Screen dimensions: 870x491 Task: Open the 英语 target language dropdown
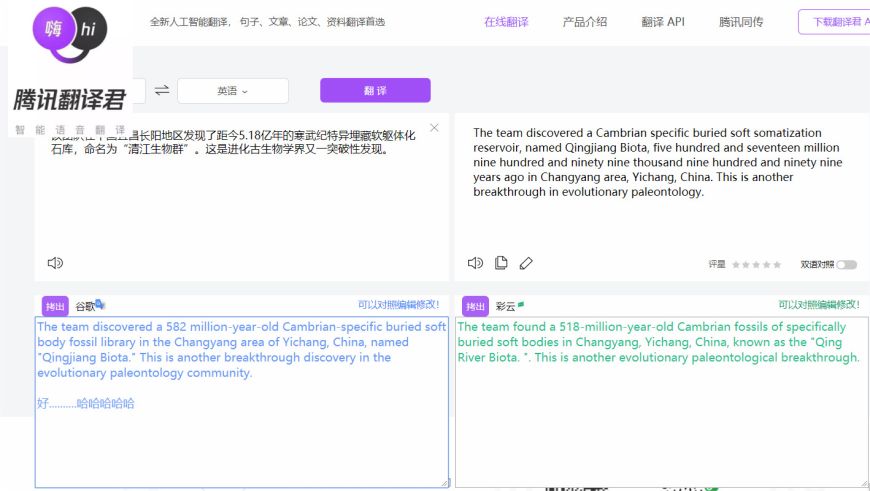[232, 90]
